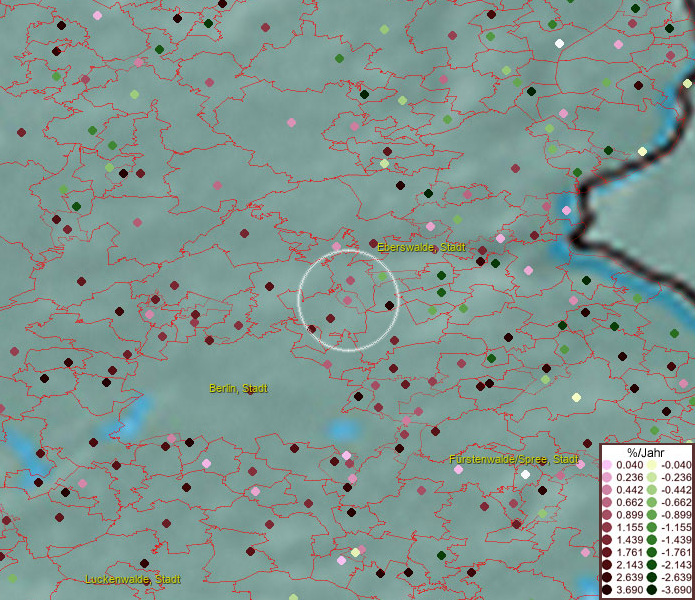This screenshot has height=600, width=695.
Task: Click the Eberswalde, Stadt map label
Action: click(421, 247)
